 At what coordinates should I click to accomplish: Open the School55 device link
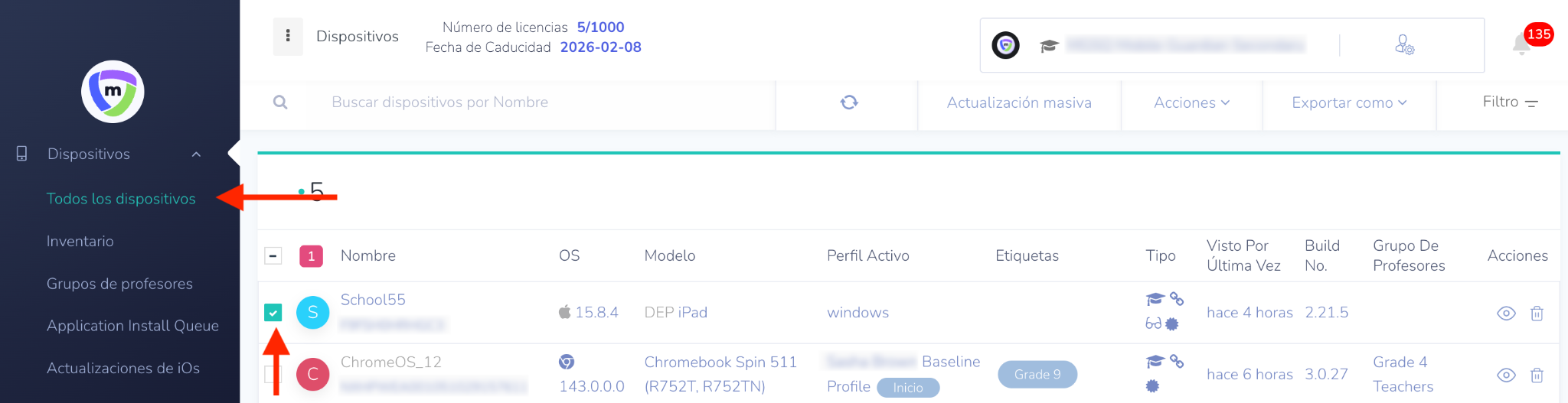click(x=373, y=300)
